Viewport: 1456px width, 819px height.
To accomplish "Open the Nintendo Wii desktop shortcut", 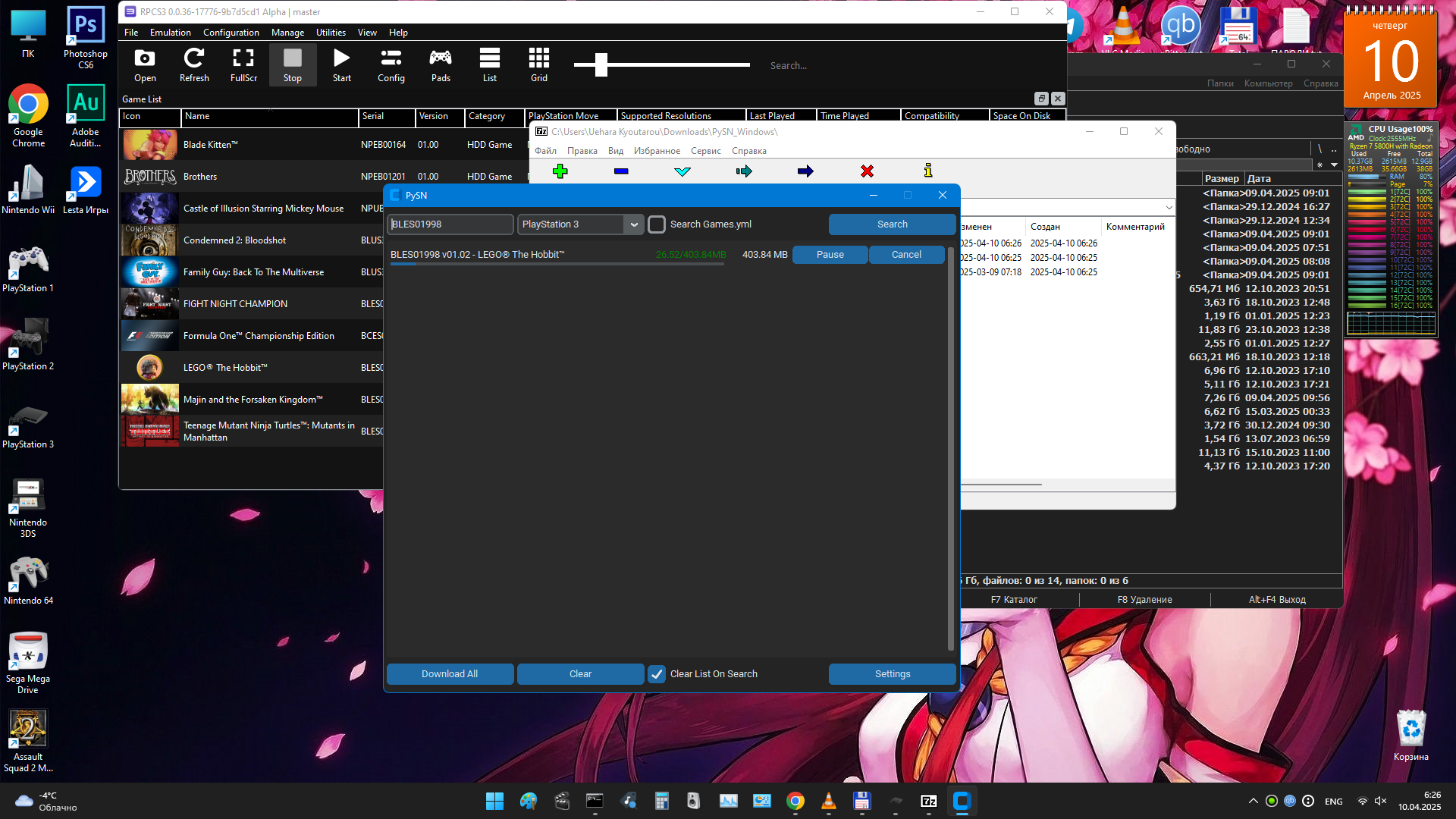I will 28,190.
